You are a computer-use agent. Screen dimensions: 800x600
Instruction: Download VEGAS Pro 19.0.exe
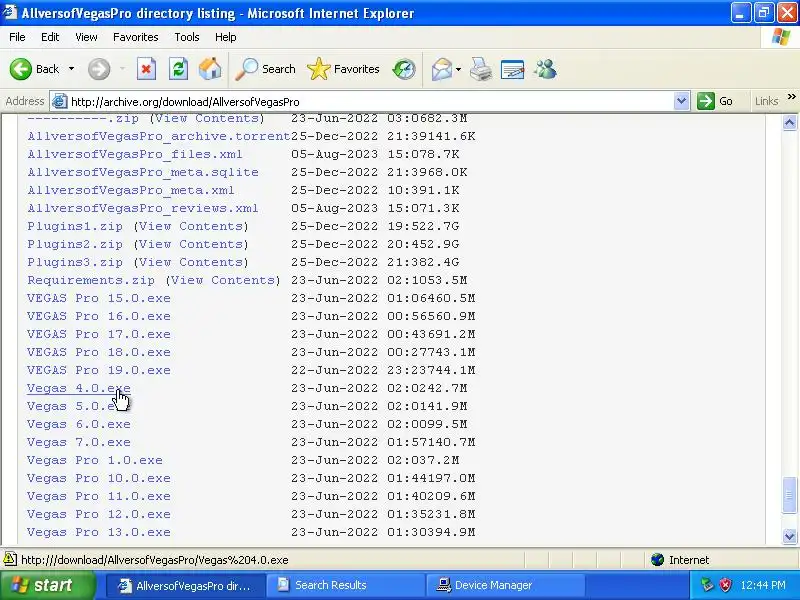click(99, 370)
